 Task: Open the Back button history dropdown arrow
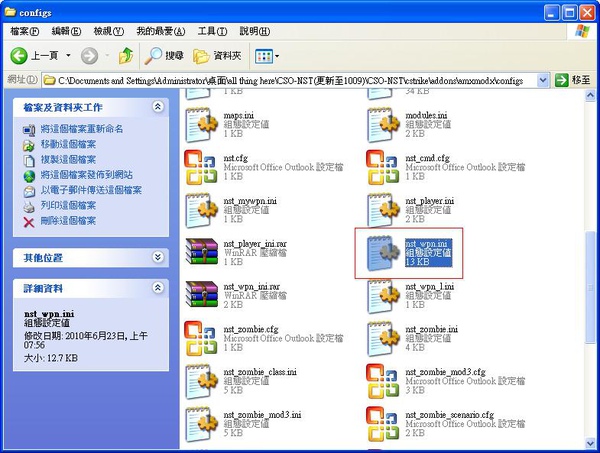[68, 56]
